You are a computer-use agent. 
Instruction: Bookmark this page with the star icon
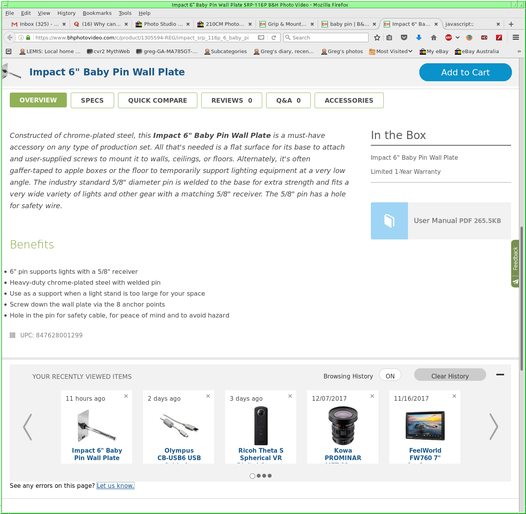click(377, 38)
